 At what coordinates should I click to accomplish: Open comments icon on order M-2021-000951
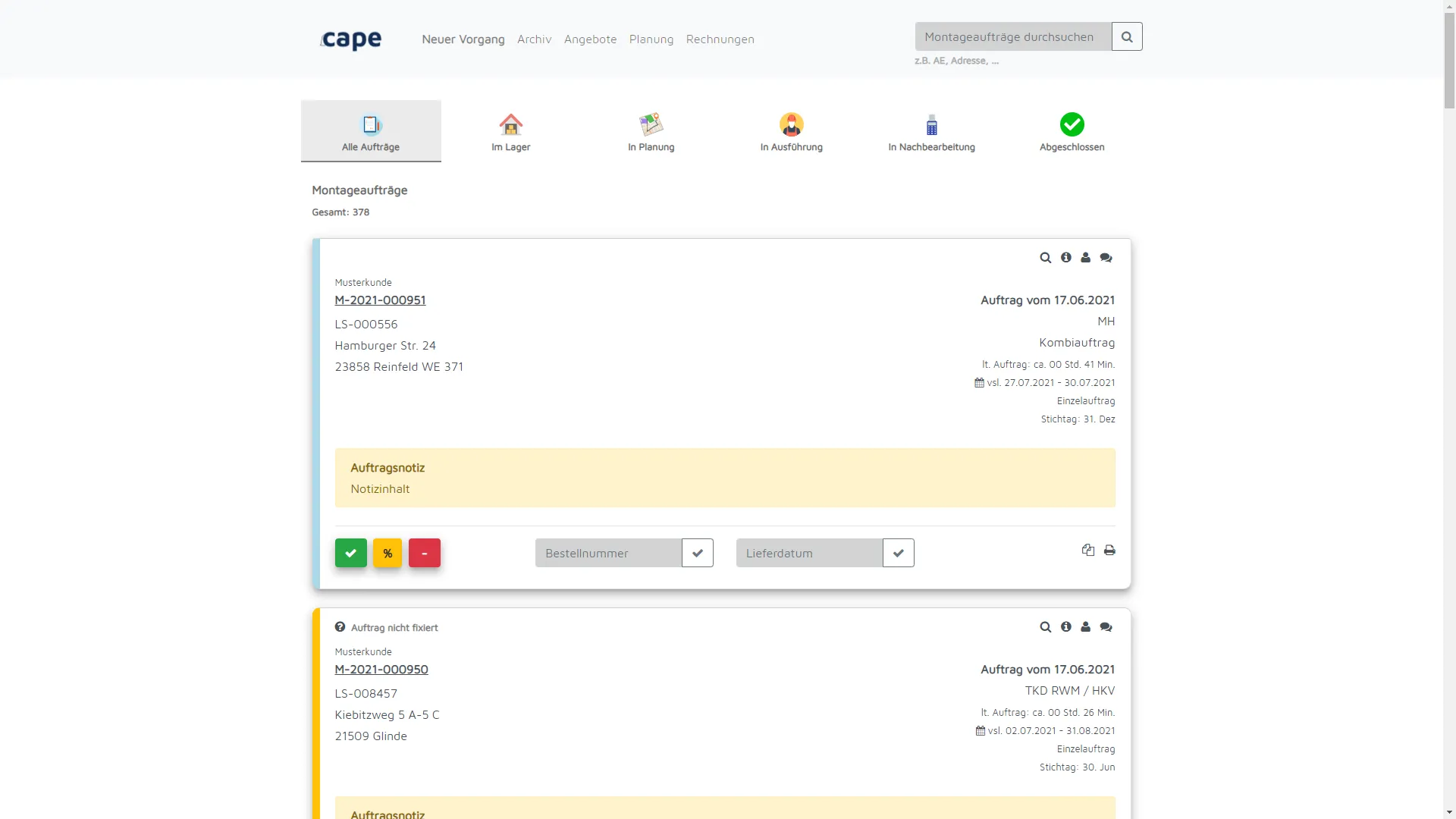click(x=1106, y=258)
